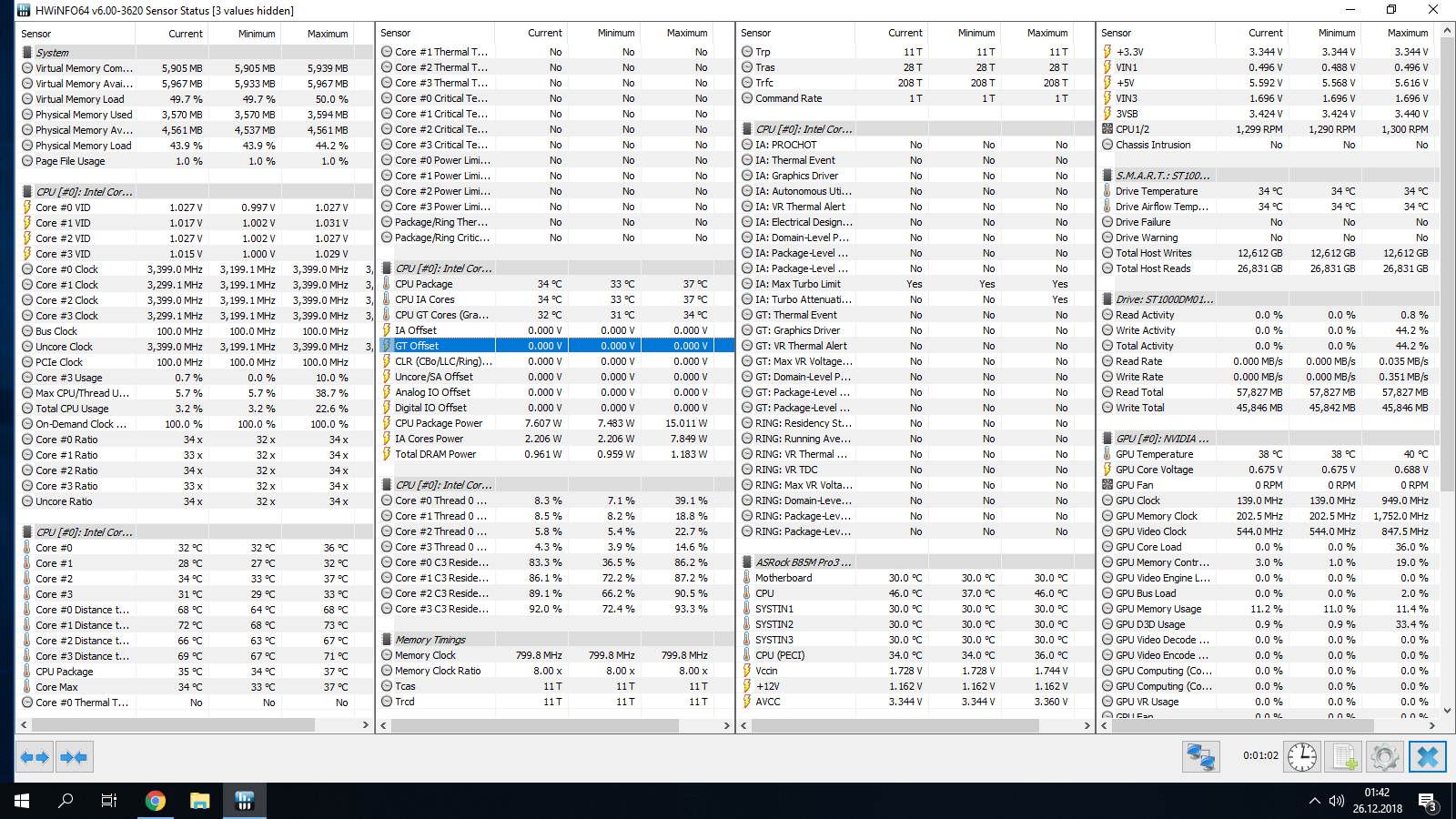Viewport: 1456px width, 819px height.
Task: Click the Memory Timings group header
Action: click(x=555, y=640)
